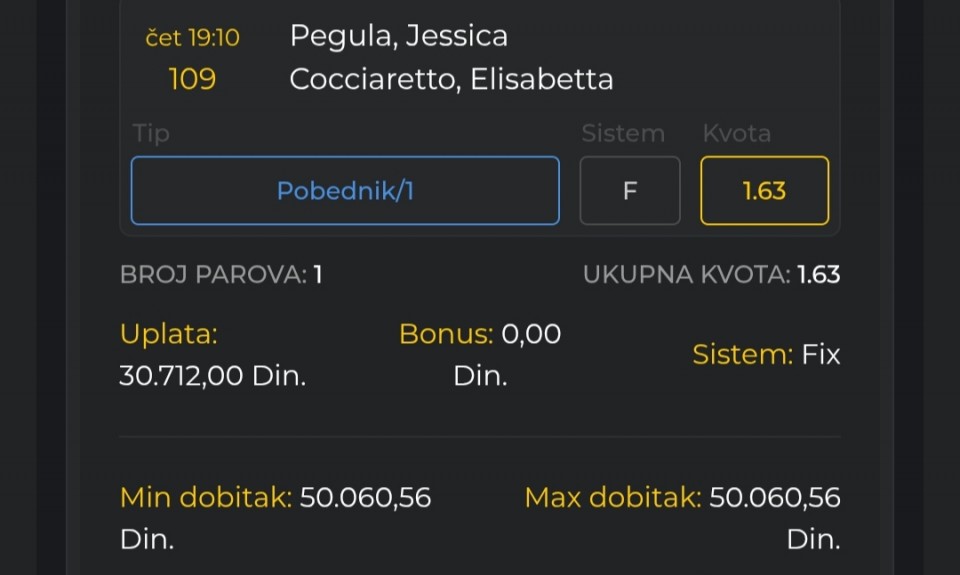Click the Max dobitak label
The image size is (960, 575).
(x=612, y=497)
